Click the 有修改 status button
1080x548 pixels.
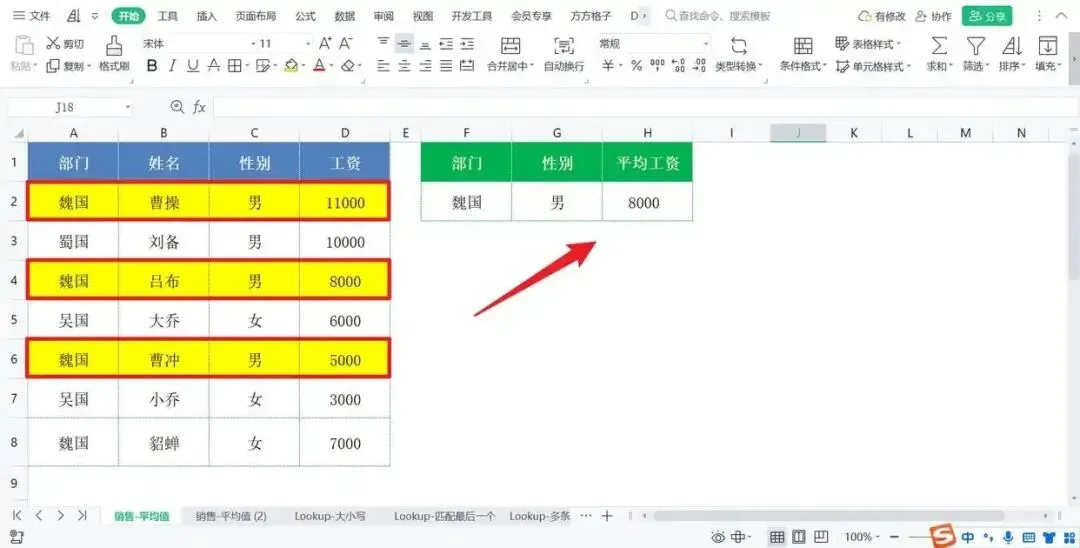[x=882, y=16]
